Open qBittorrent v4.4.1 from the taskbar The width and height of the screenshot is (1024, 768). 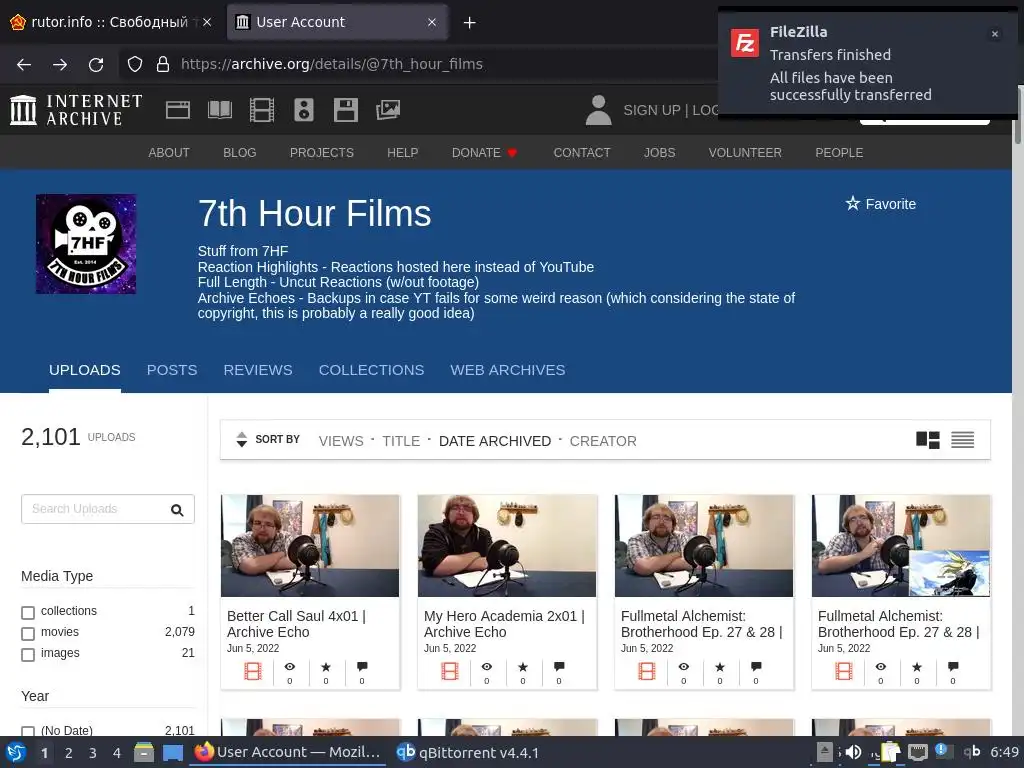point(468,752)
